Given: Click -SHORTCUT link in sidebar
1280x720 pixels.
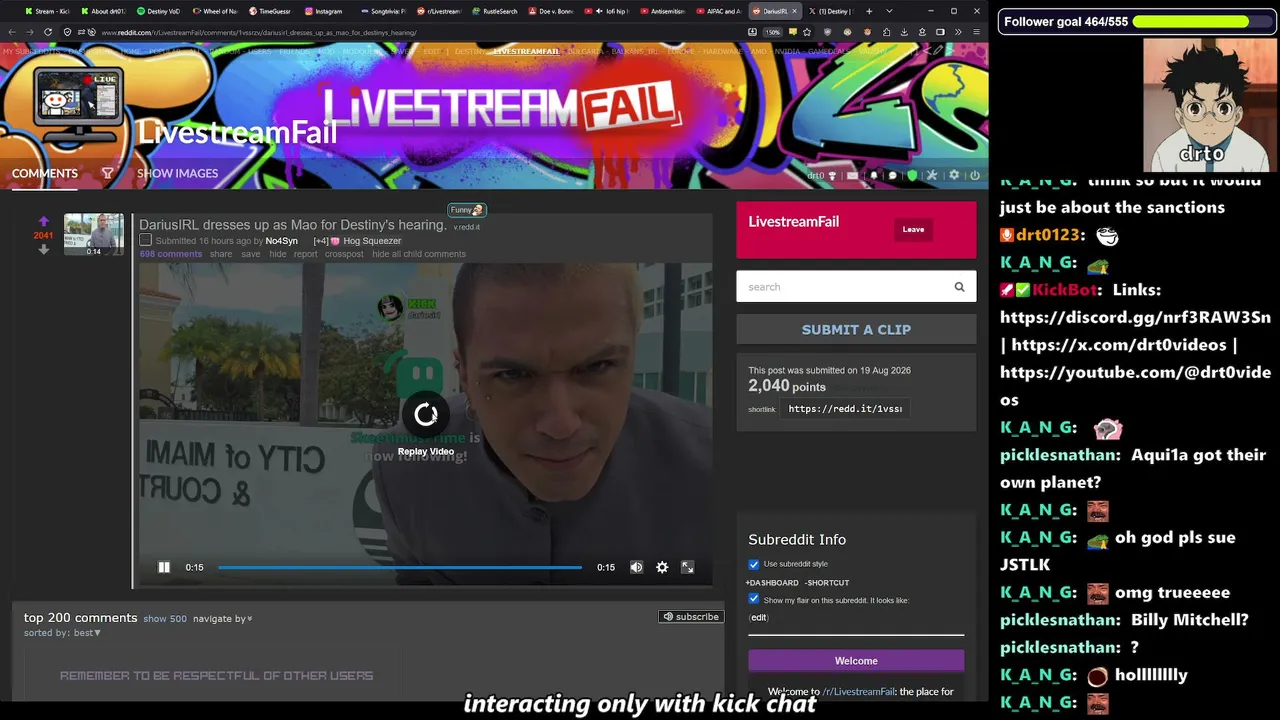Looking at the screenshot, I should tap(827, 583).
